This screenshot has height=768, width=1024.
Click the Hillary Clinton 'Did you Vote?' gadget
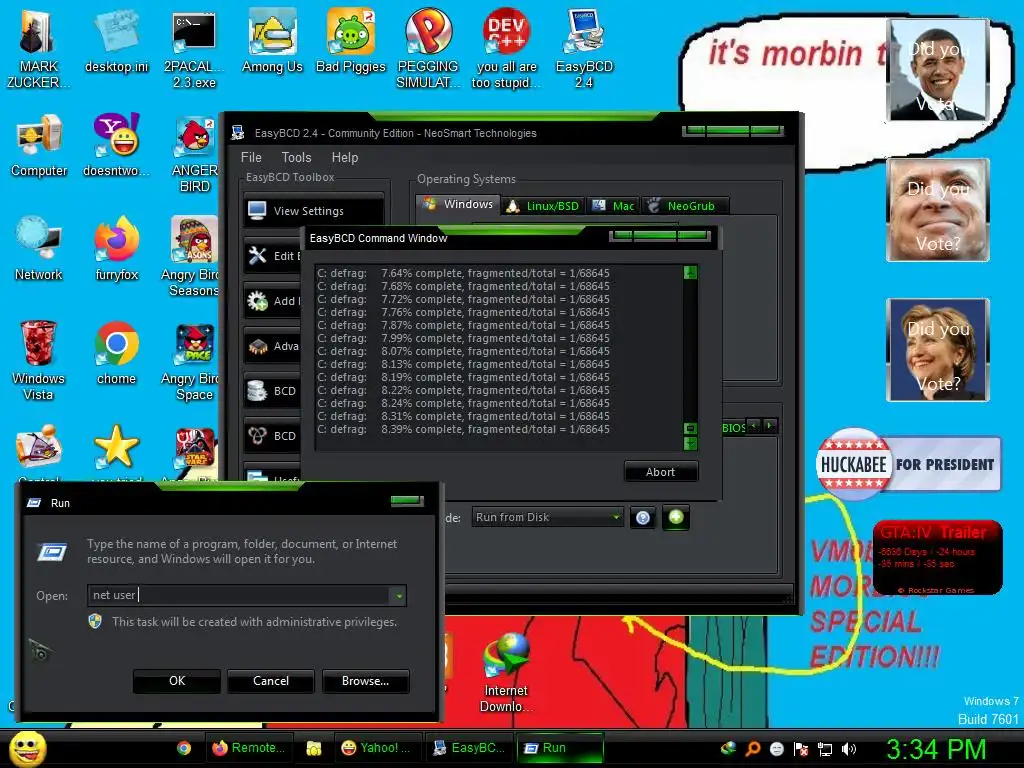tap(938, 350)
